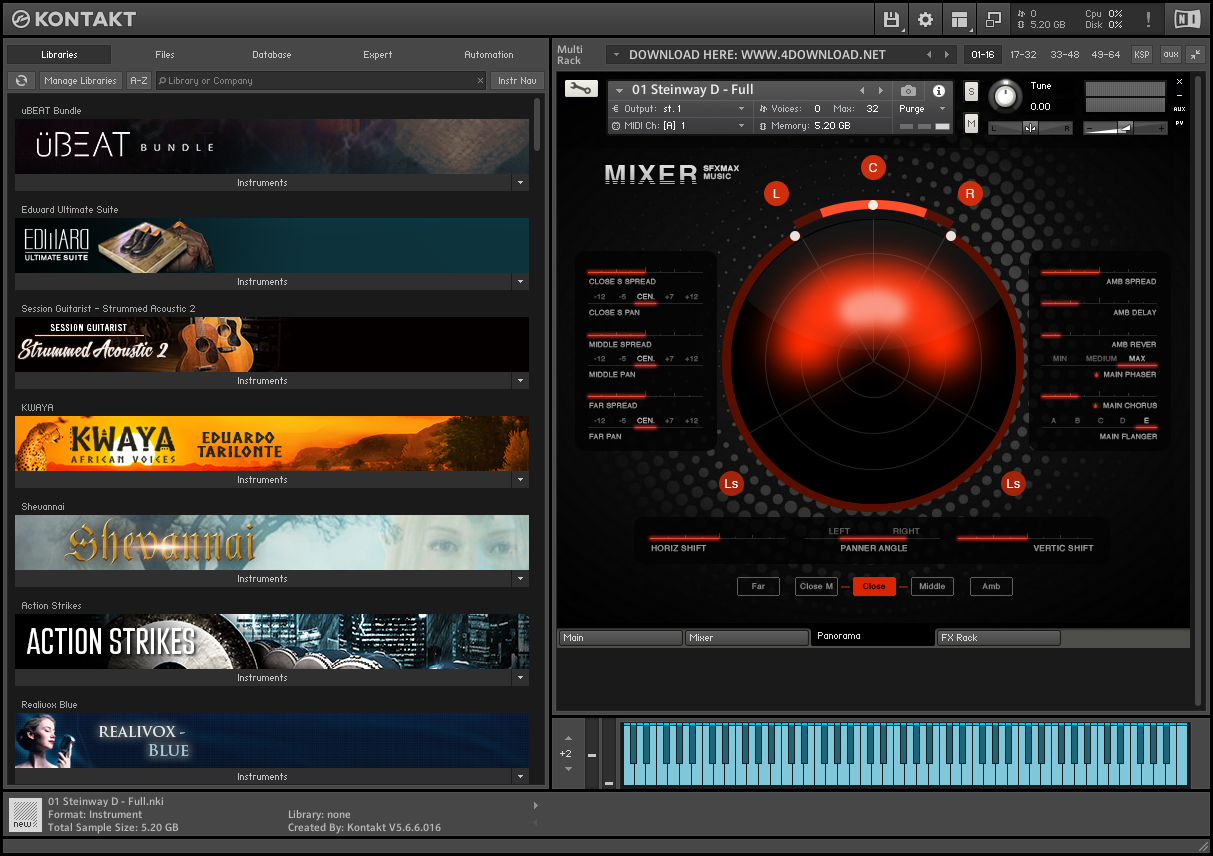Switch to the Files browser tab
Screen dimensions: 1213x856
(x=165, y=55)
